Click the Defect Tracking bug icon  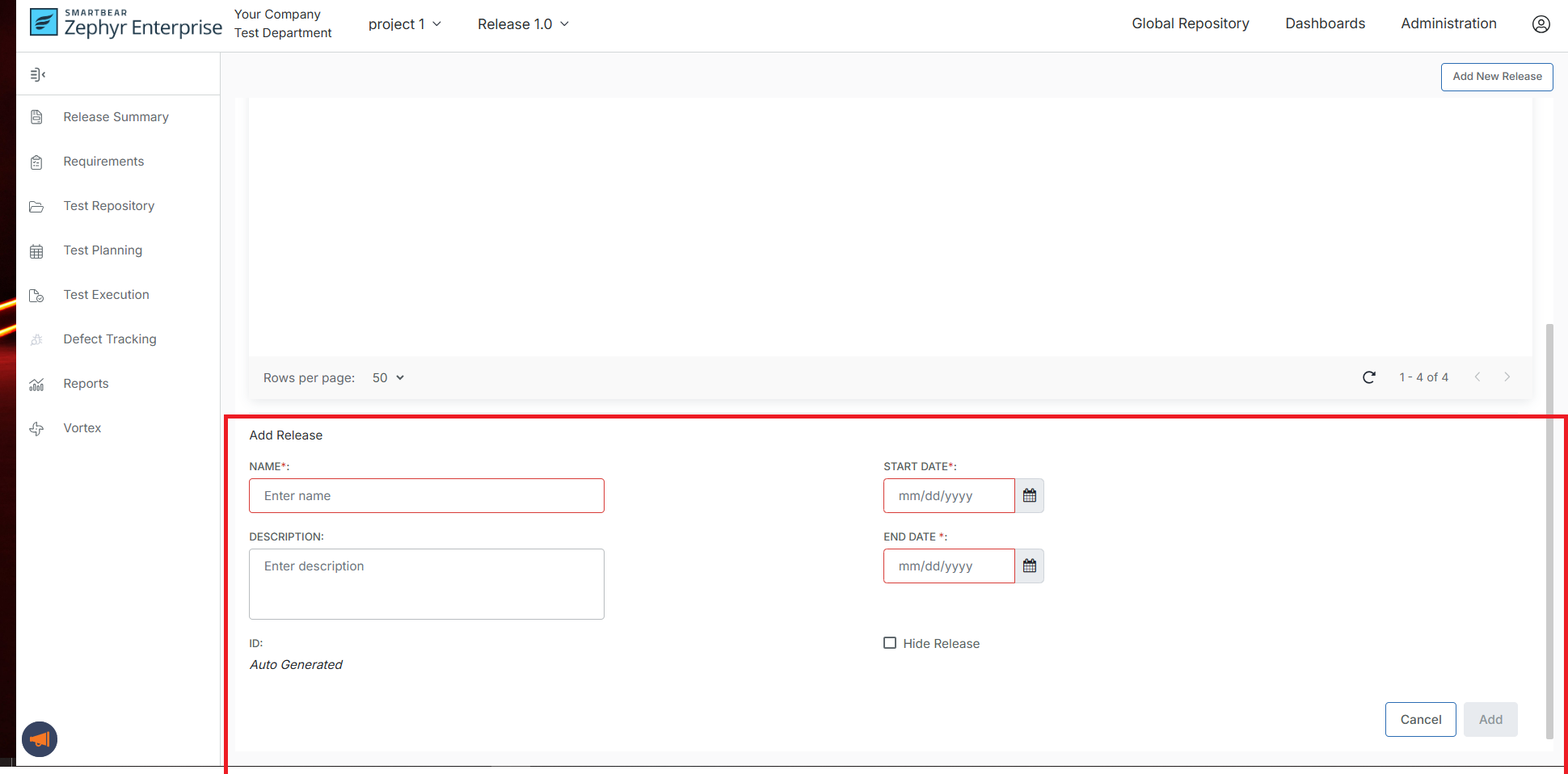click(x=36, y=340)
